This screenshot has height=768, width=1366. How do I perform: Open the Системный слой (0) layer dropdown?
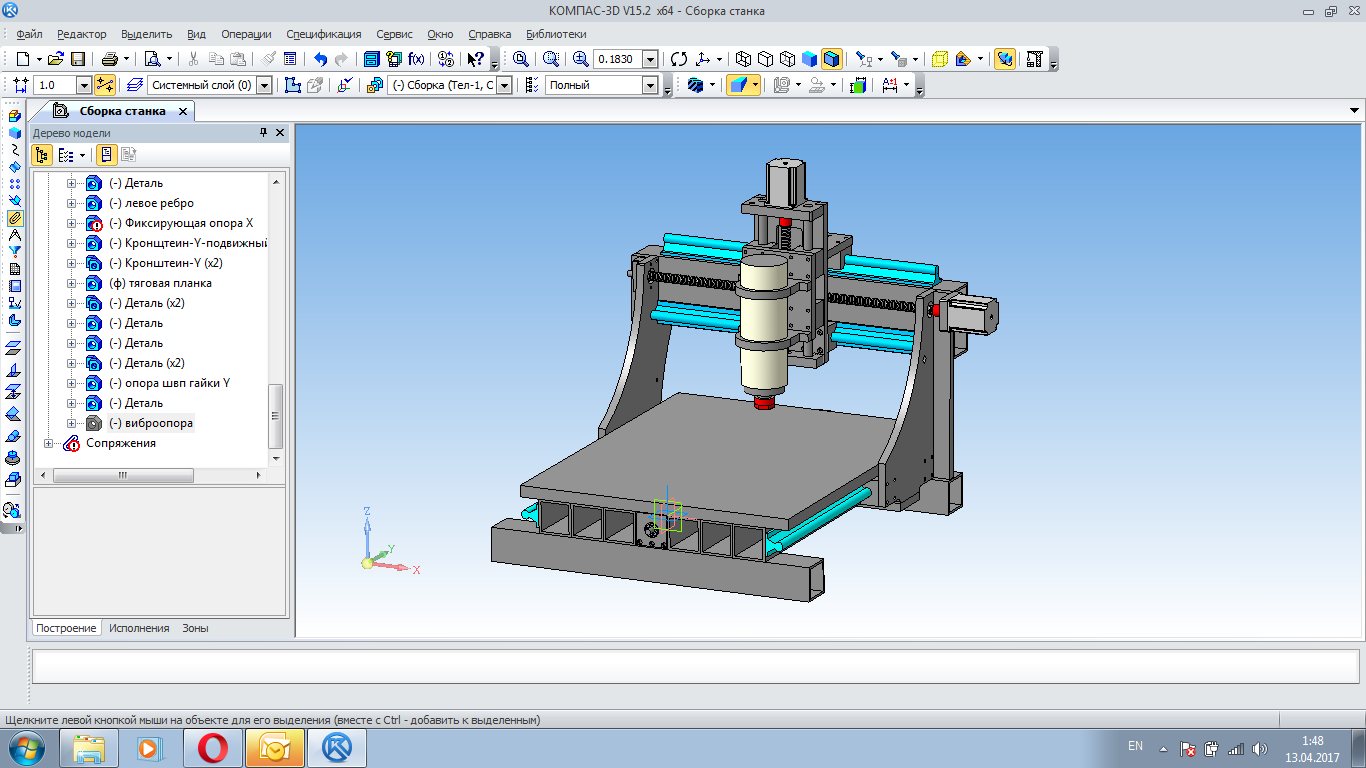point(264,85)
